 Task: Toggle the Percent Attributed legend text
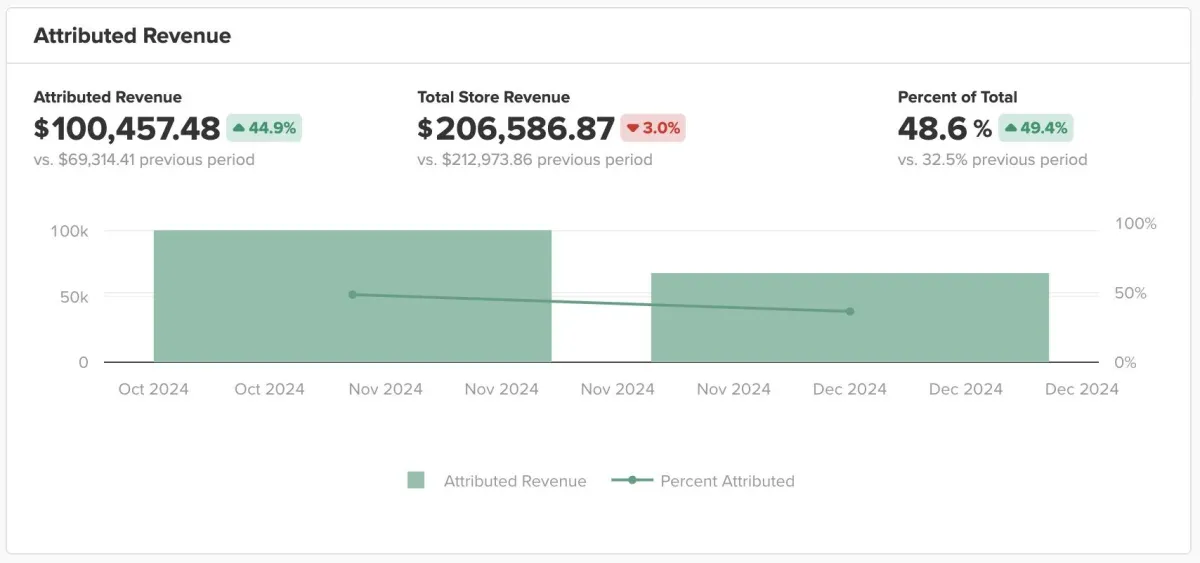(727, 481)
